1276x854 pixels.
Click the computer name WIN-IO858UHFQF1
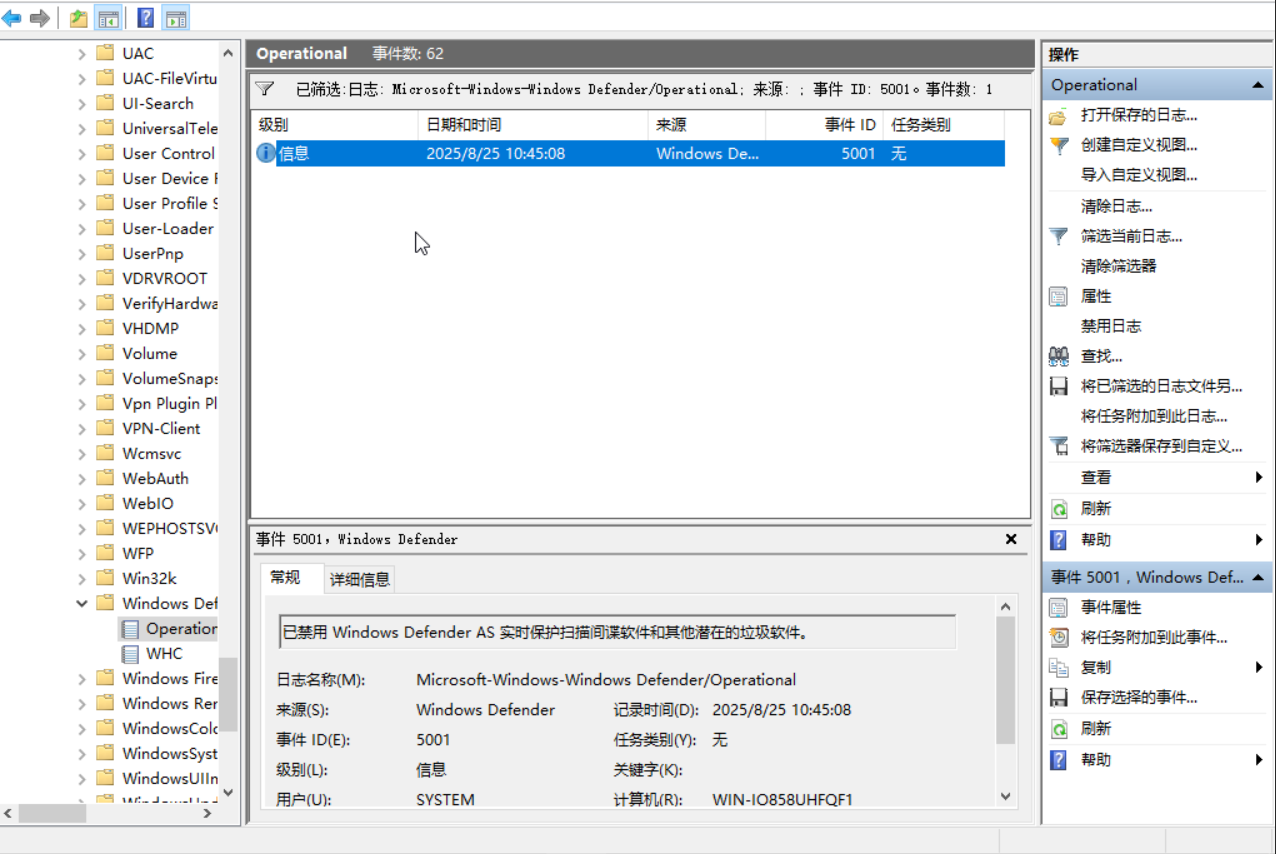(782, 800)
